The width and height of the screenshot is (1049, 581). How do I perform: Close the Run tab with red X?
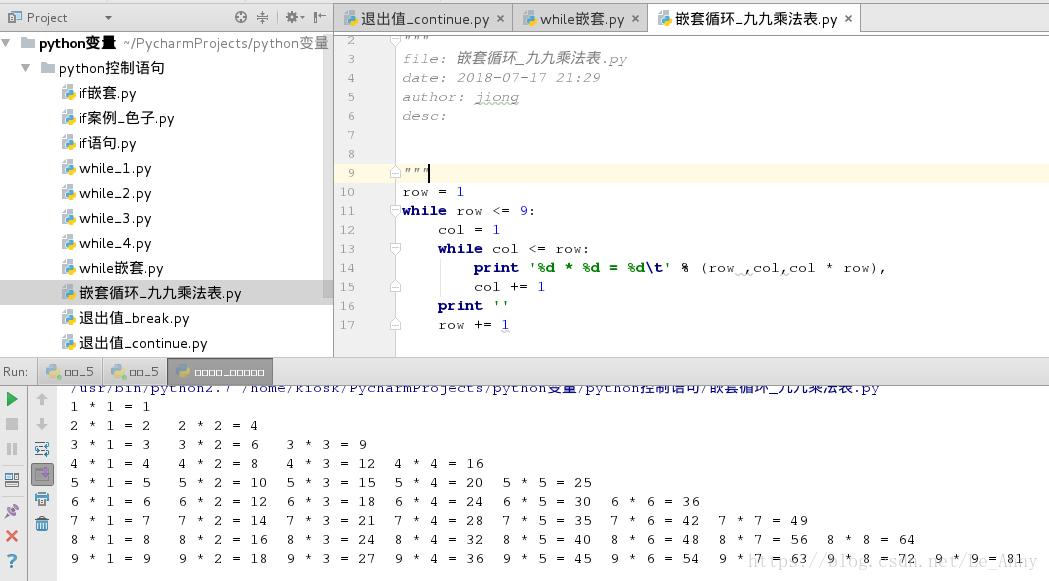pos(12,536)
